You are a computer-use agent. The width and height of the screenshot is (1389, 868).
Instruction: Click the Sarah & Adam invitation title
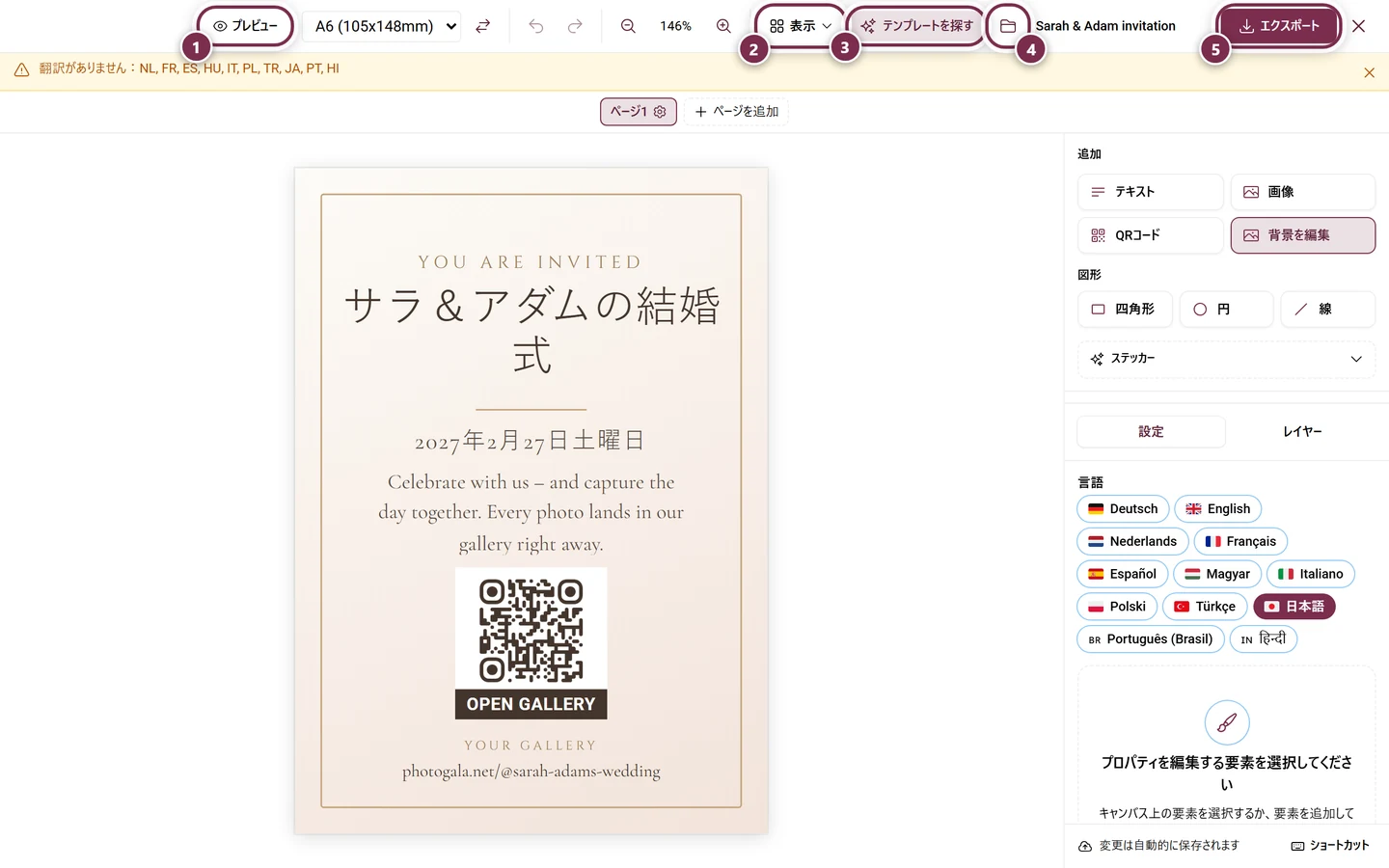point(1105,26)
